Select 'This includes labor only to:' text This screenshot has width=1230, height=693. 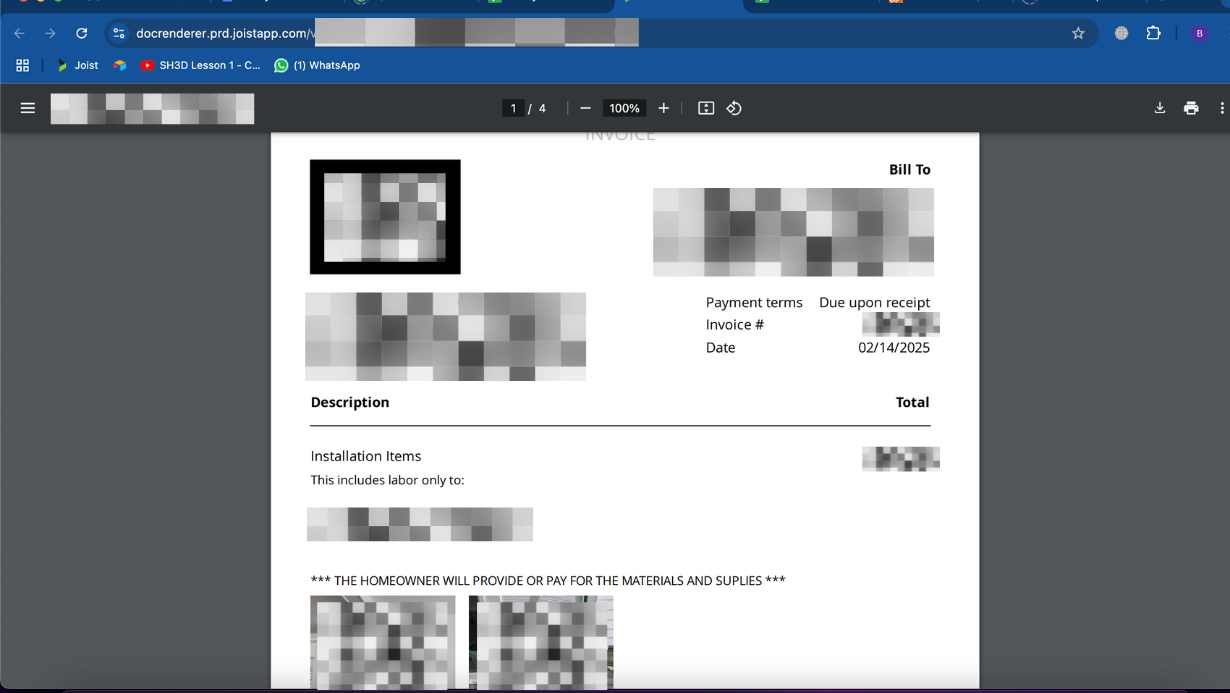[387, 480]
